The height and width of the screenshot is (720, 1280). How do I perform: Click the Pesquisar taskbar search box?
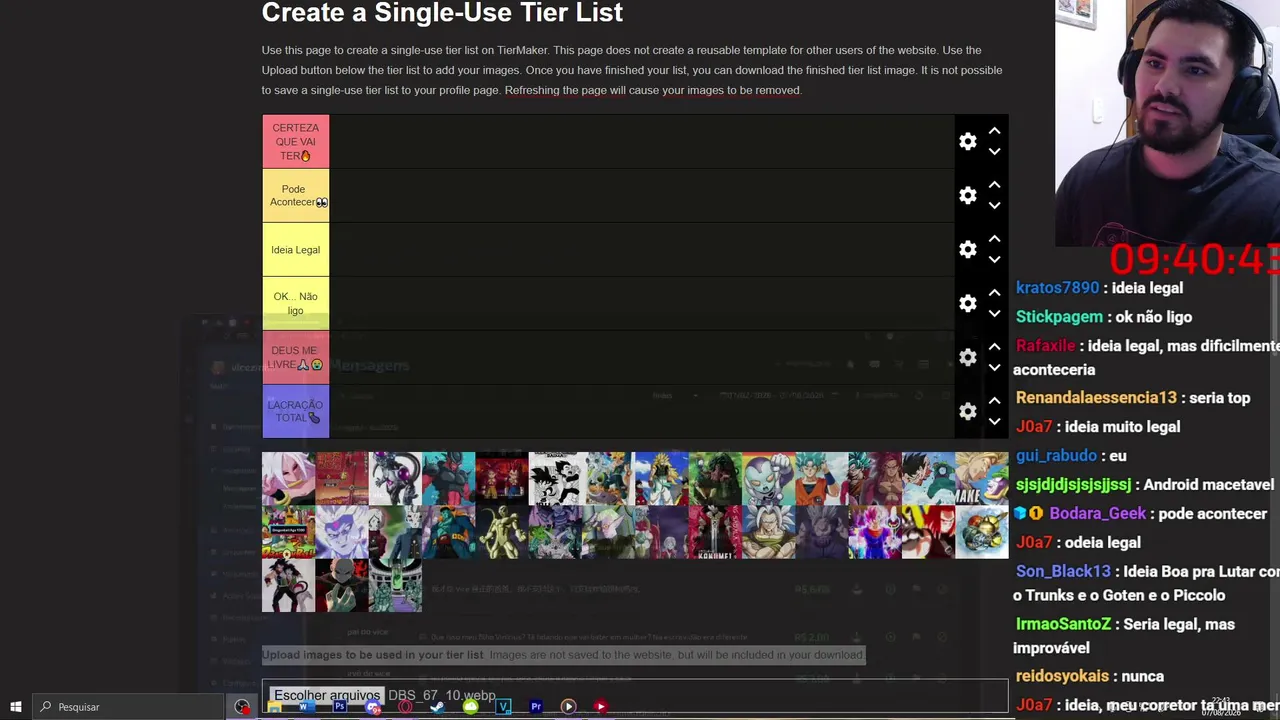[127, 707]
